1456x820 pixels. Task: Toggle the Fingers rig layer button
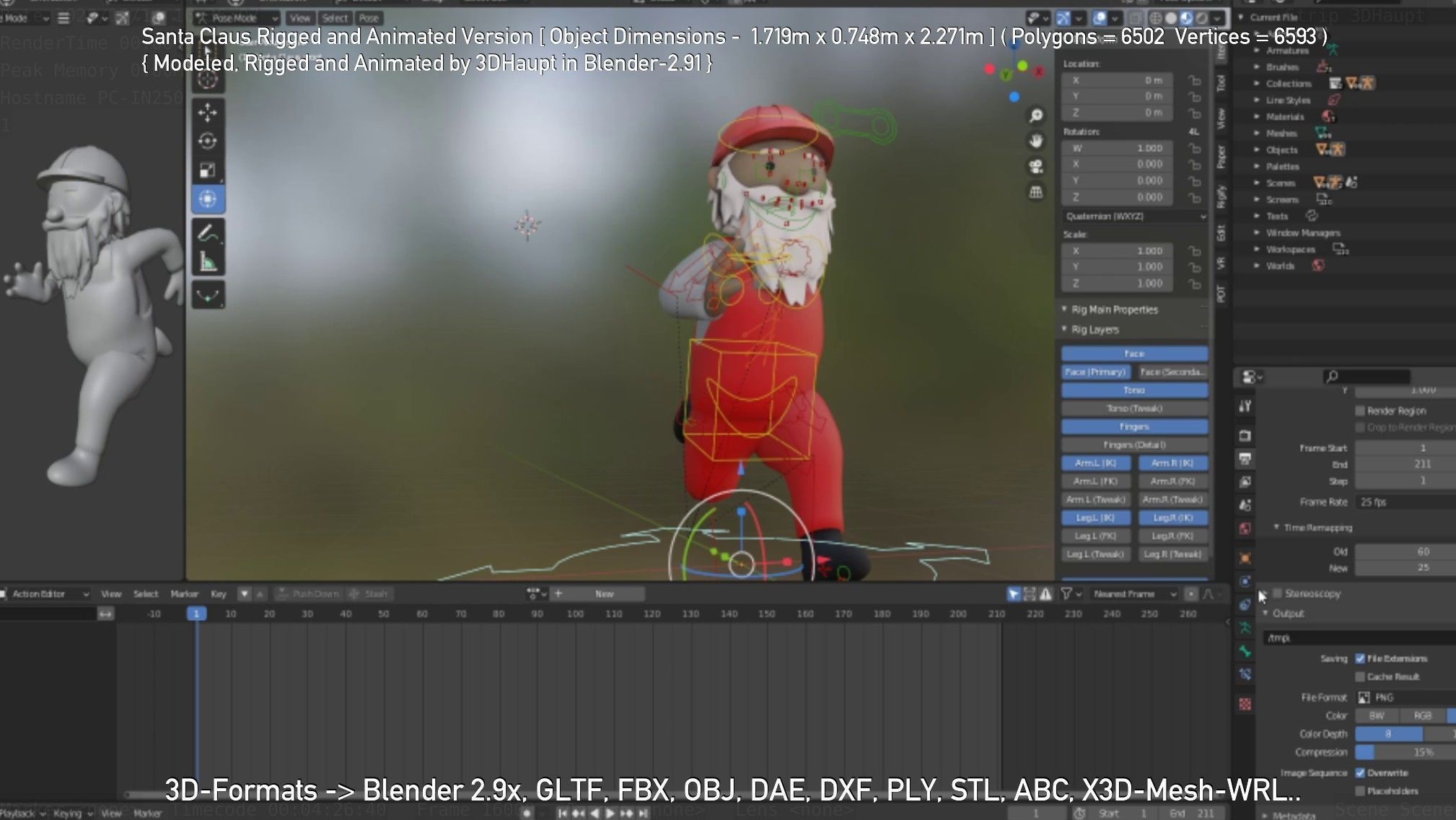pyautogui.click(x=1134, y=427)
